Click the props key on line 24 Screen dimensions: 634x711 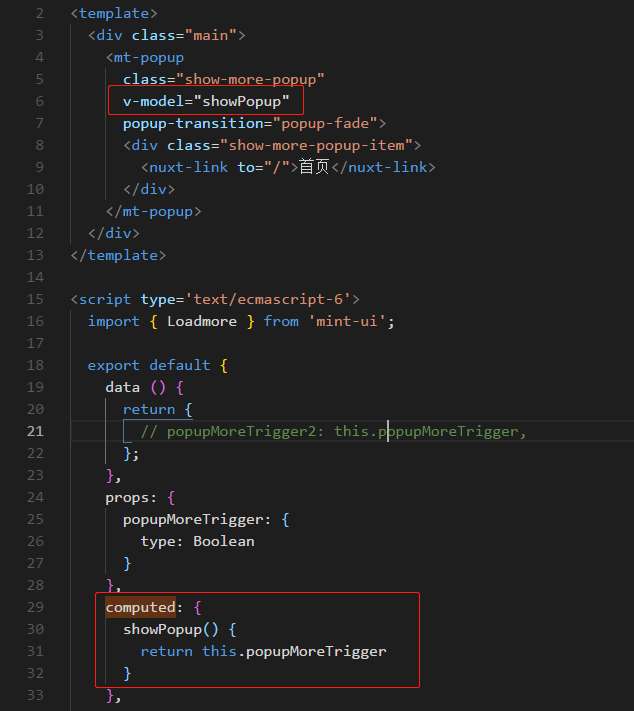click(x=127, y=497)
